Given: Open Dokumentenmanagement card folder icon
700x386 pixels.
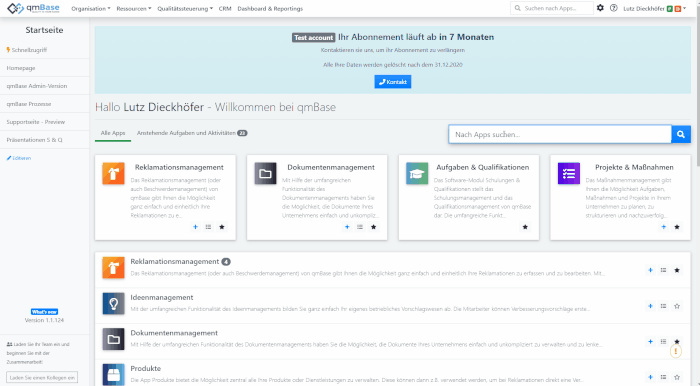Looking at the screenshot, I should [x=265, y=174].
